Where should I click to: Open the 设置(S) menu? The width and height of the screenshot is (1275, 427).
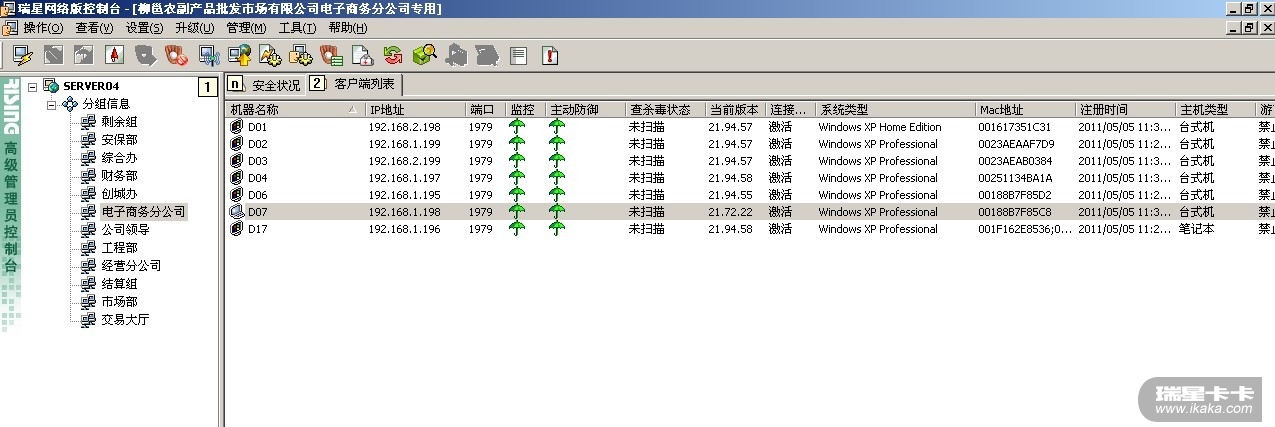click(x=145, y=28)
